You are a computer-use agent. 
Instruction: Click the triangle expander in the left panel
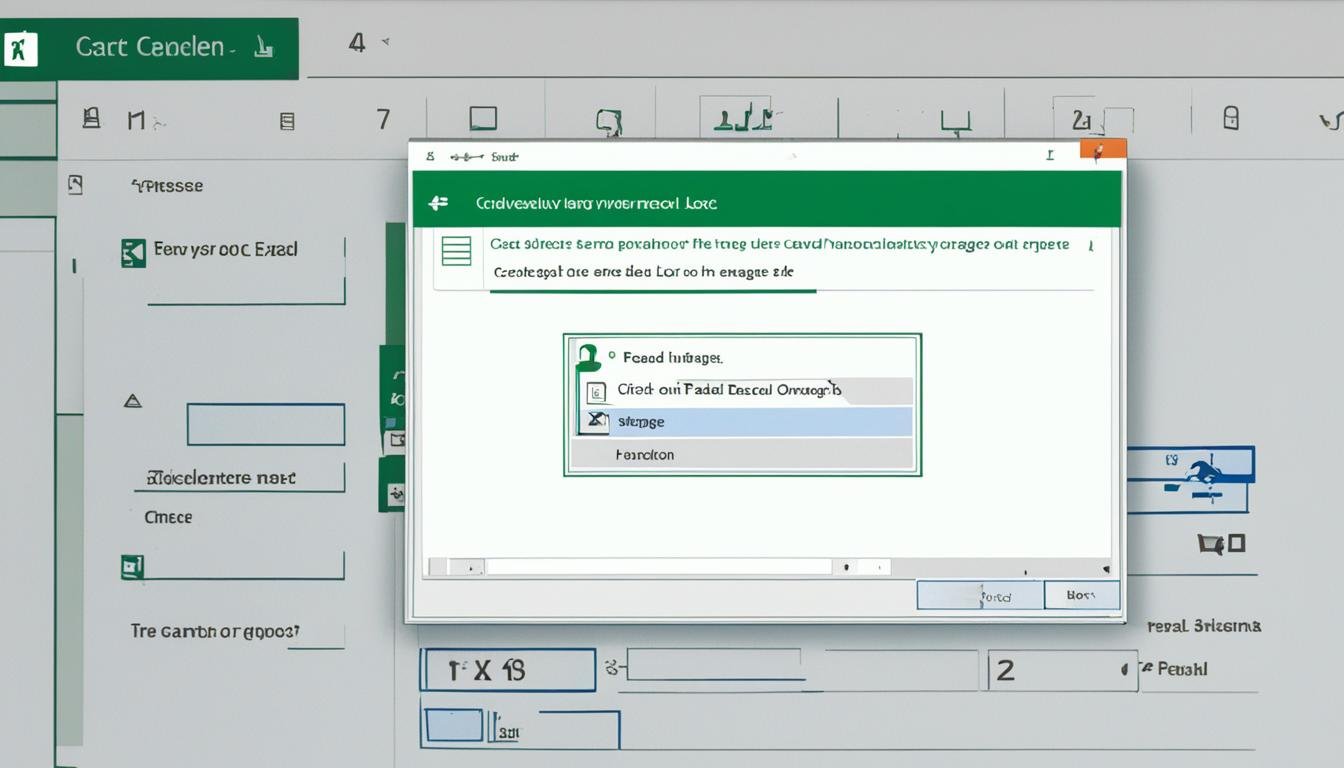coord(132,402)
